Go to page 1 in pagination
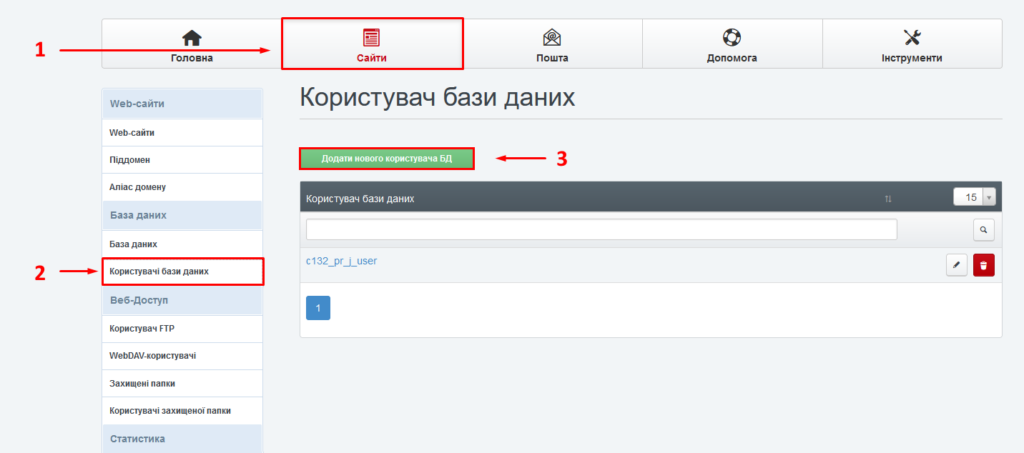 (317, 308)
